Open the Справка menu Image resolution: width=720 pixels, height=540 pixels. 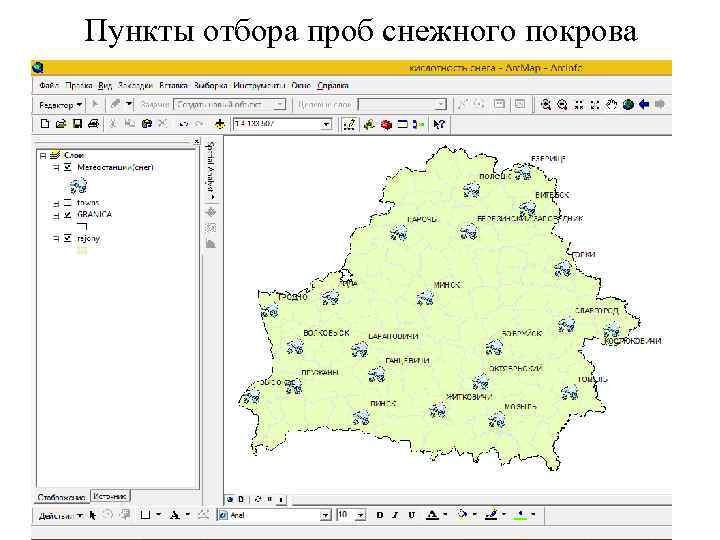[x=333, y=85]
